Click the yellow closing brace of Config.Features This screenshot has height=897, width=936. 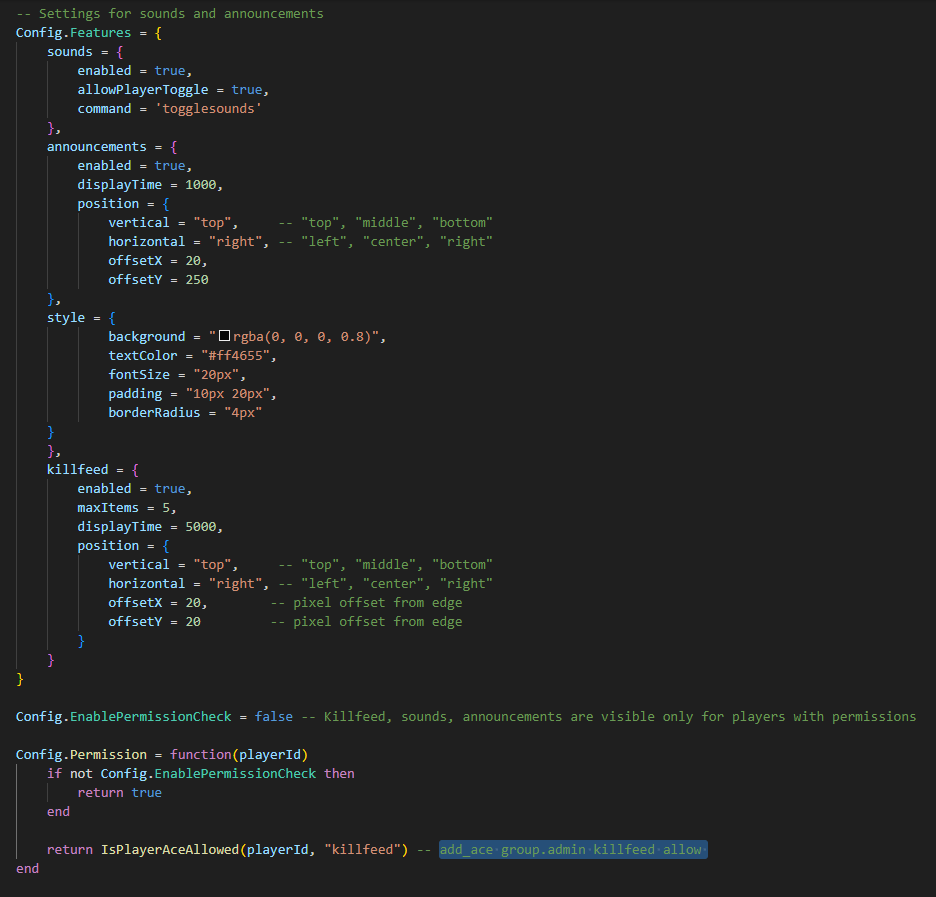coord(20,679)
